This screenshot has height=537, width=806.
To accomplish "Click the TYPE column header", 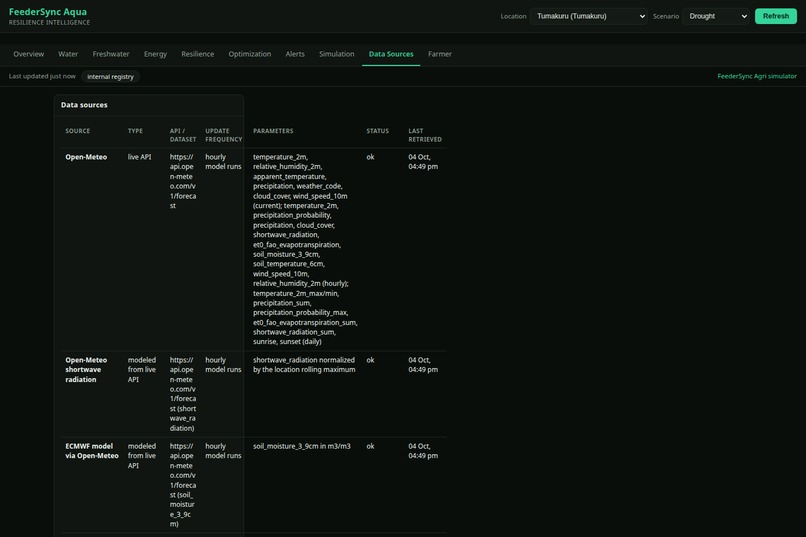I will pyautogui.click(x=135, y=131).
